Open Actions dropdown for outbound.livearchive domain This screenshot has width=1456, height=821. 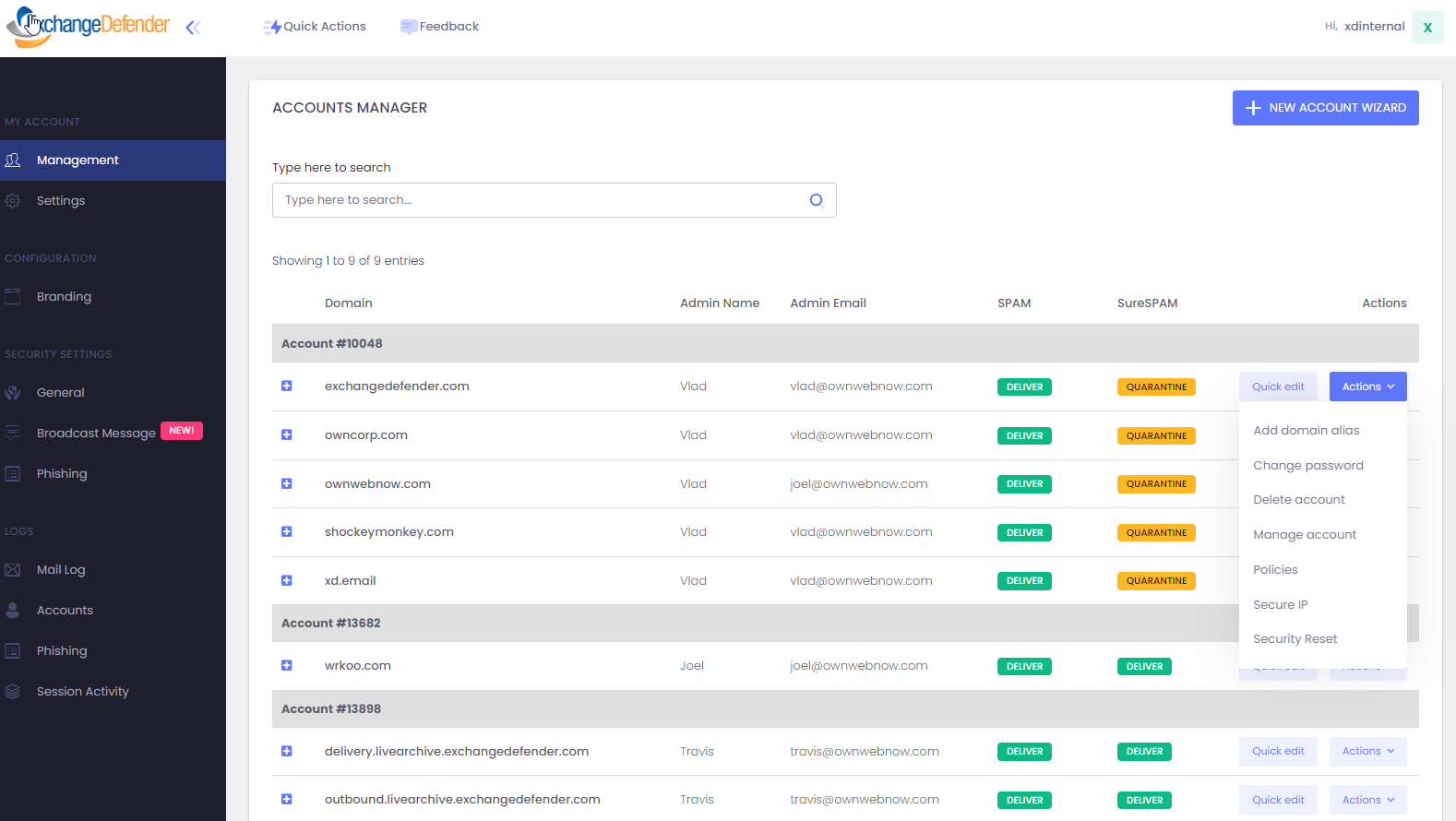point(1367,800)
